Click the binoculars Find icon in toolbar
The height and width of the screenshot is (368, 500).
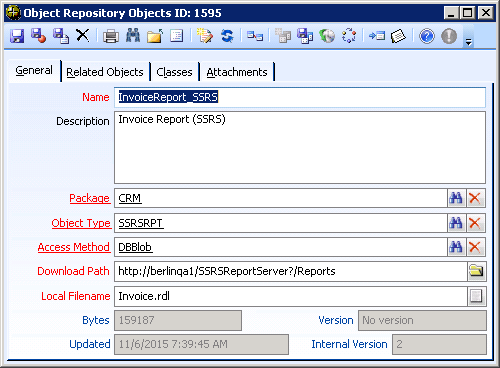click(x=133, y=35)
